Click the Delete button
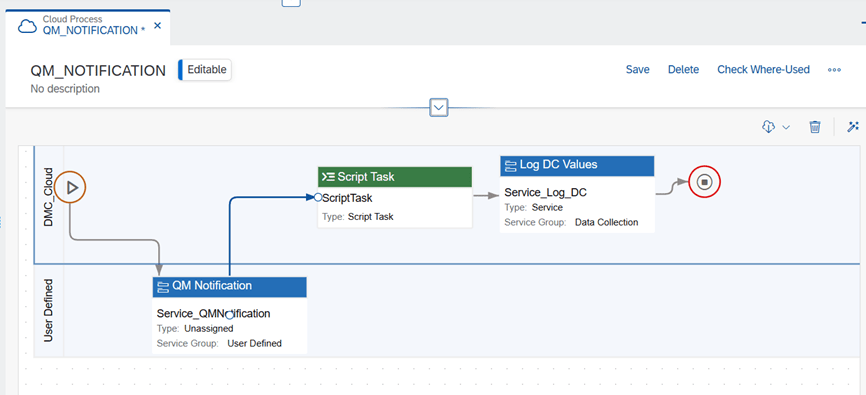Image resolution: width=866 pixels, height=395 pixels. tap(683, 70)
